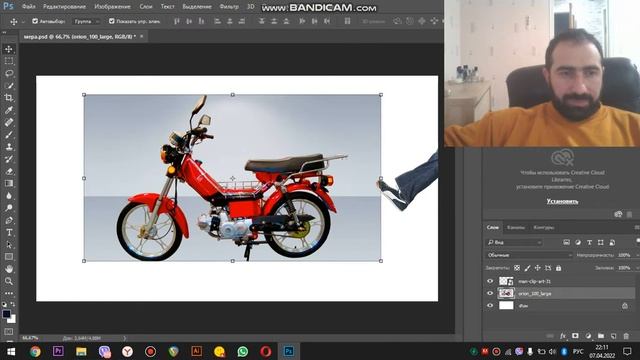The width and height of the screenshot is (640, 360).
Task: Select the Quick Selection tool
Action: pos(9,86)
